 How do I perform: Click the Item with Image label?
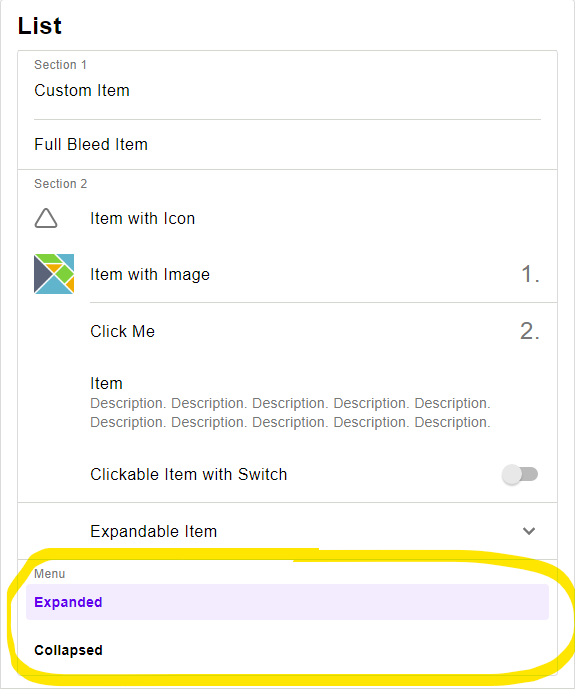[x=150, y=275]
